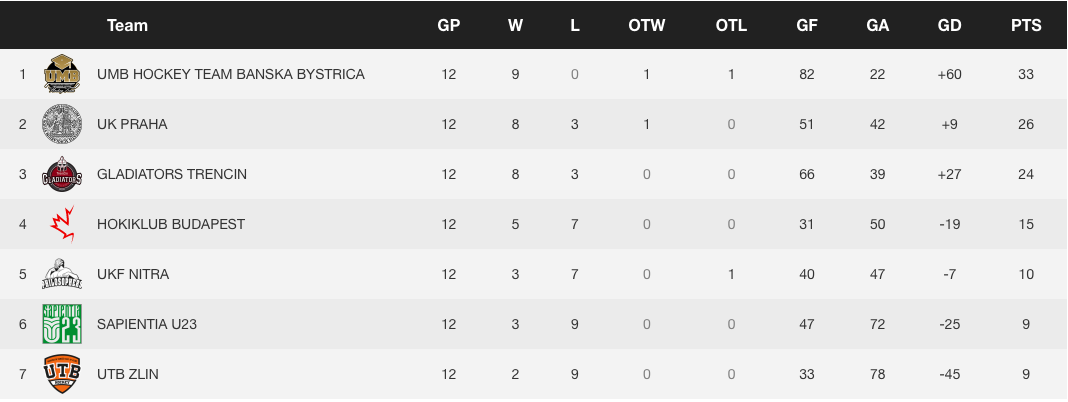Click the OTW column header

(647, 26)
